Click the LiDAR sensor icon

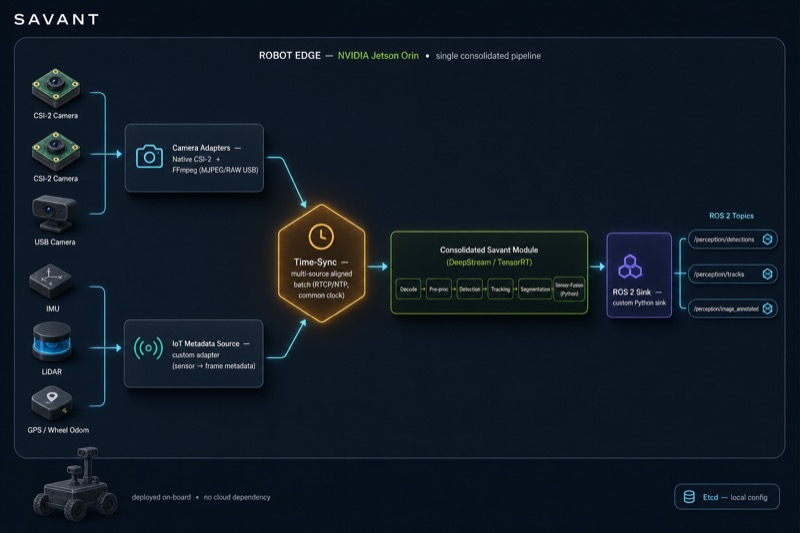52,342
